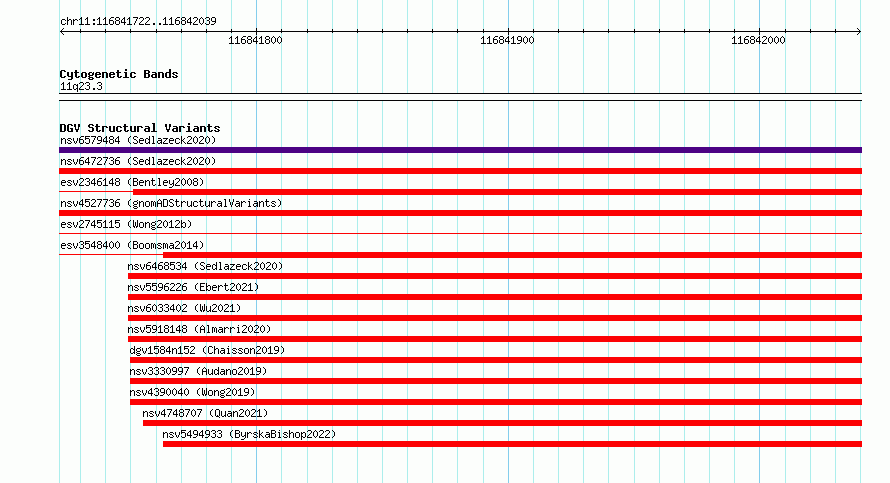Click the thin red line under esv2745115
Screen dimensions: 890x483
click(460, 233)
